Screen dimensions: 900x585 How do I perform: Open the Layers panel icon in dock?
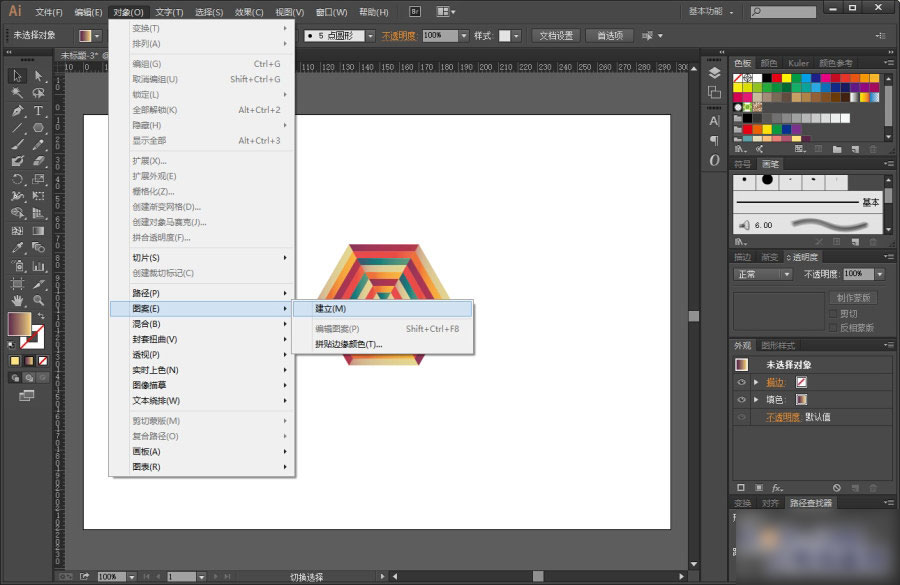714,73
